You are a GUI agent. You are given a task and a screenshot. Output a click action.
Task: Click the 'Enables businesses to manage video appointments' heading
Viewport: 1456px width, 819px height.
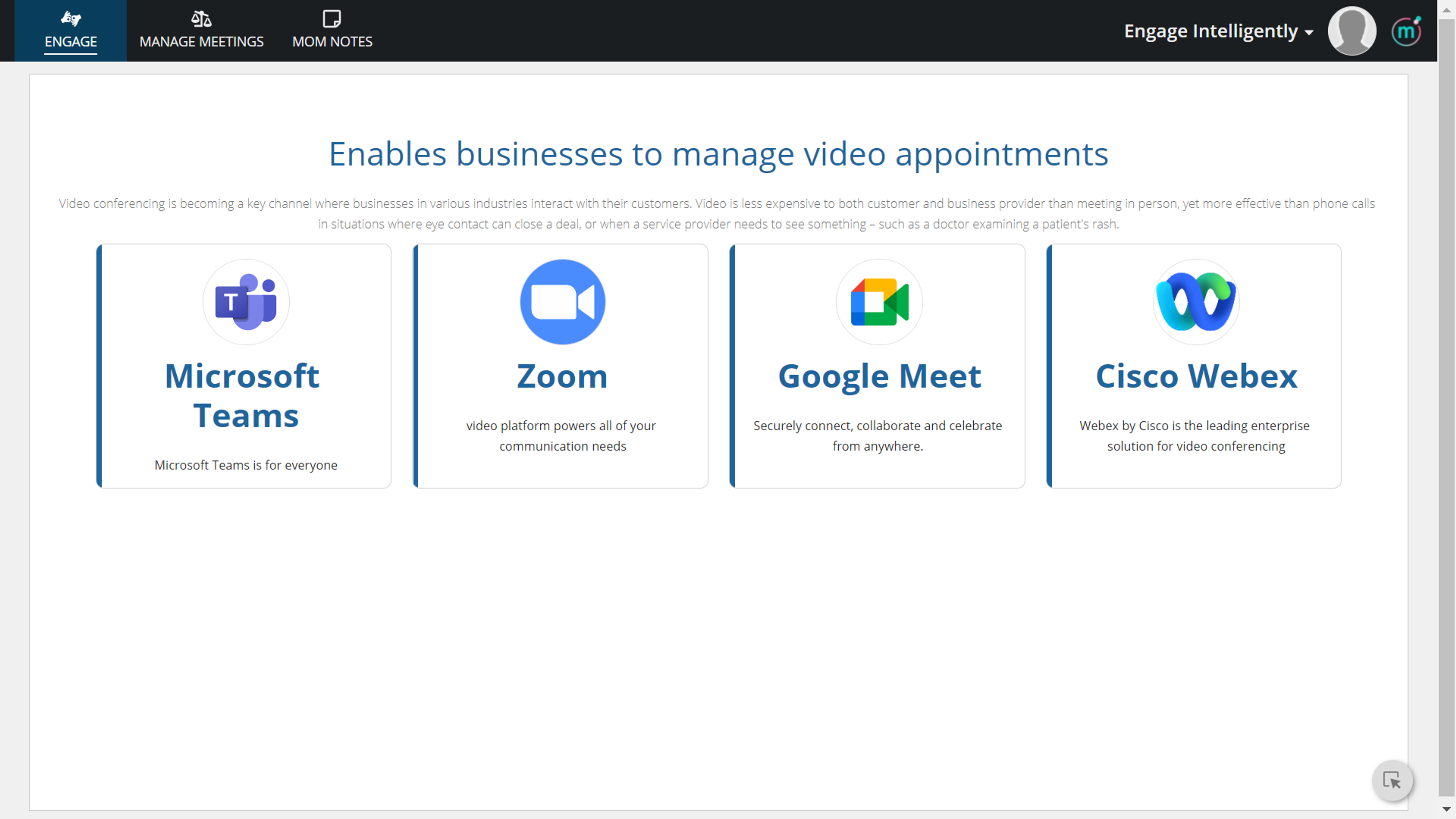(719, 154)
